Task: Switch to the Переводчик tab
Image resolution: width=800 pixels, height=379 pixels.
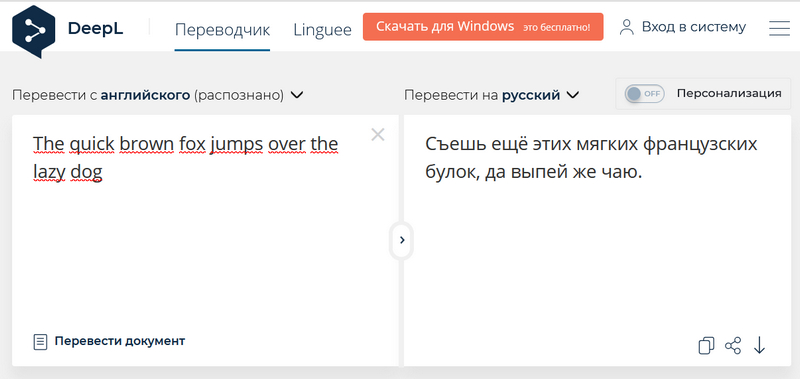Action: click(x=222, y=29)
